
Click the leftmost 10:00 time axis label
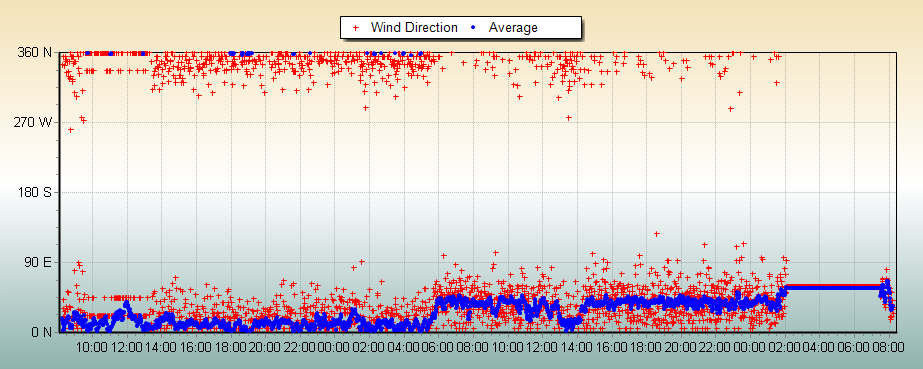click(92, 348)
